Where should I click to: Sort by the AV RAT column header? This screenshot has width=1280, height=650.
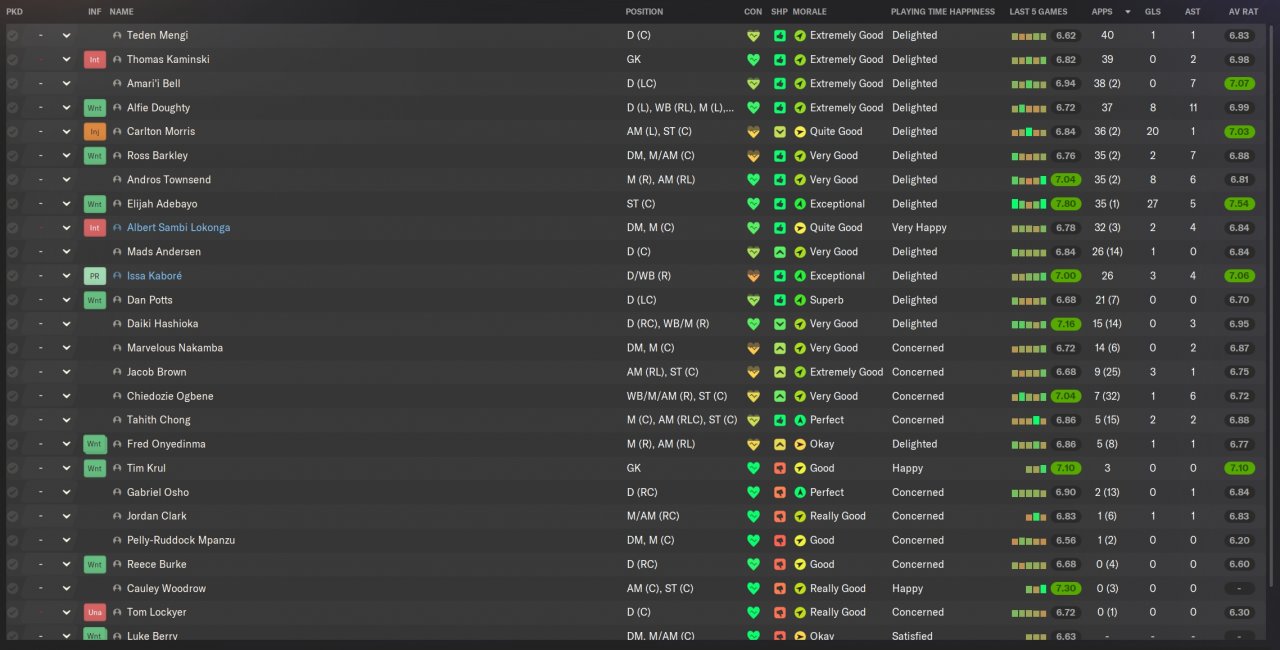pyautogui.click(x=1242, y=12)
